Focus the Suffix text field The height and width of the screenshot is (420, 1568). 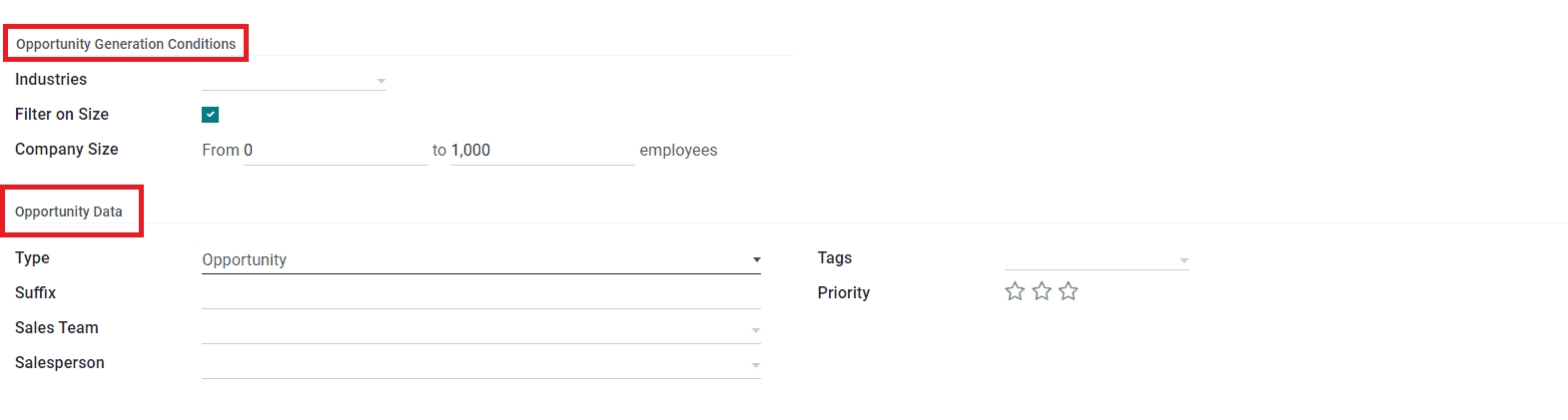click(x=480, y=294)
